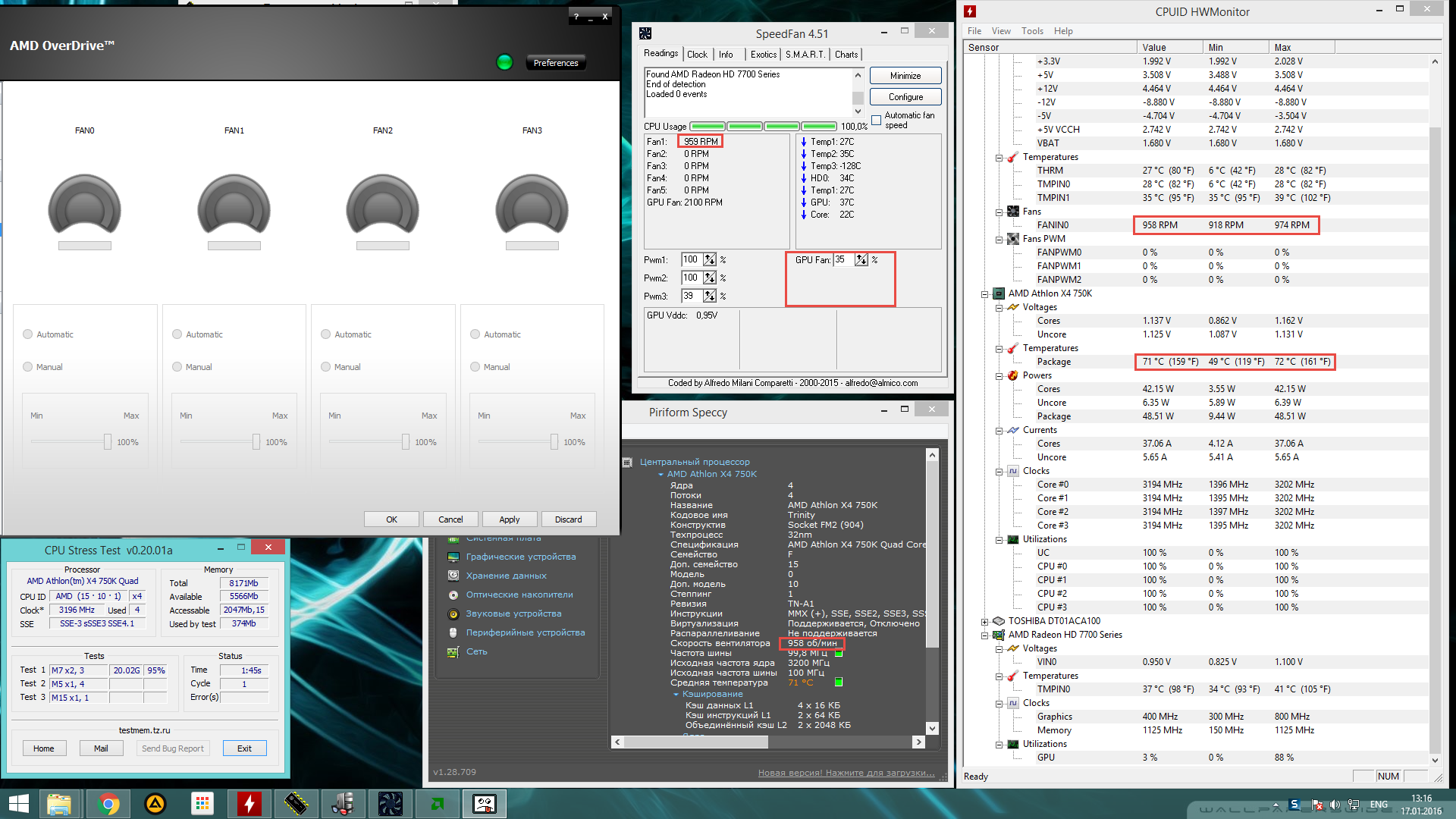Image resolution: width=1456 pixels, height=819 pixels.
Task: Collapse the Currents group in HWMonitor
Action: click(999, 431)
